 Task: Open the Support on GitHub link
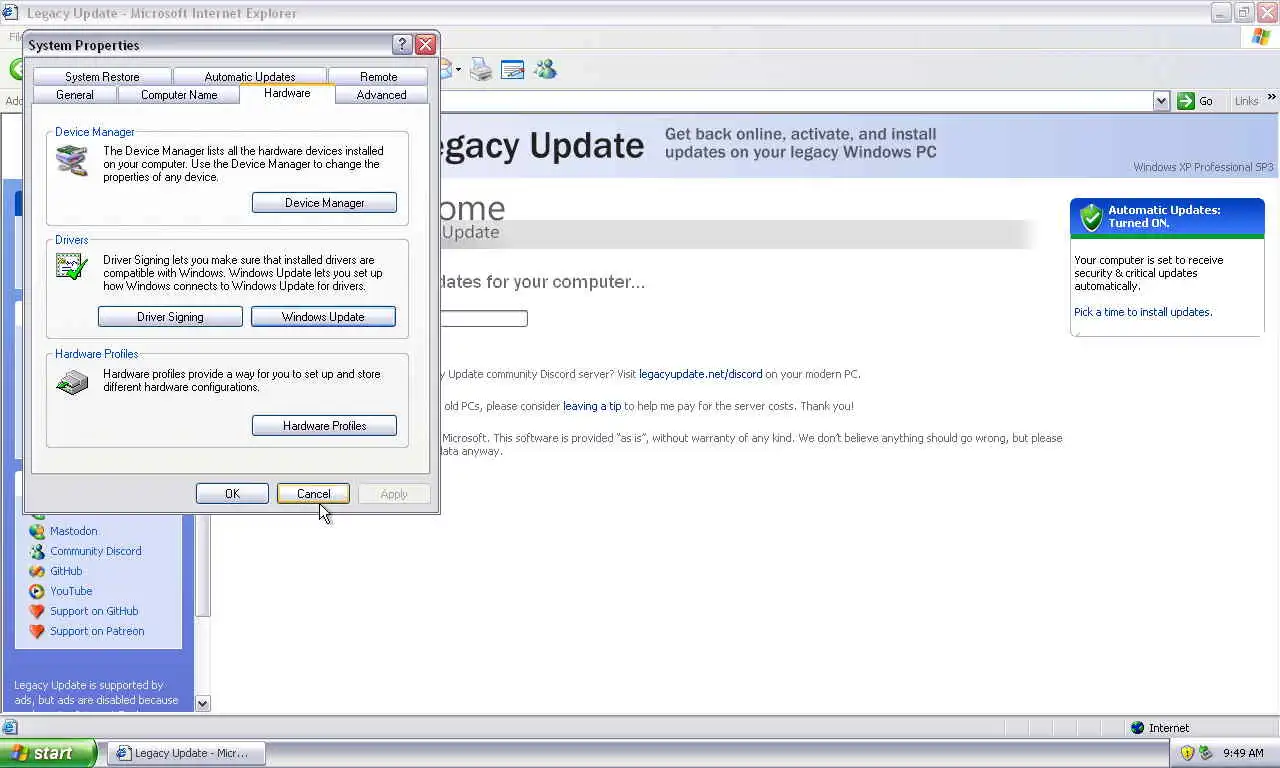tap(94, 611)
